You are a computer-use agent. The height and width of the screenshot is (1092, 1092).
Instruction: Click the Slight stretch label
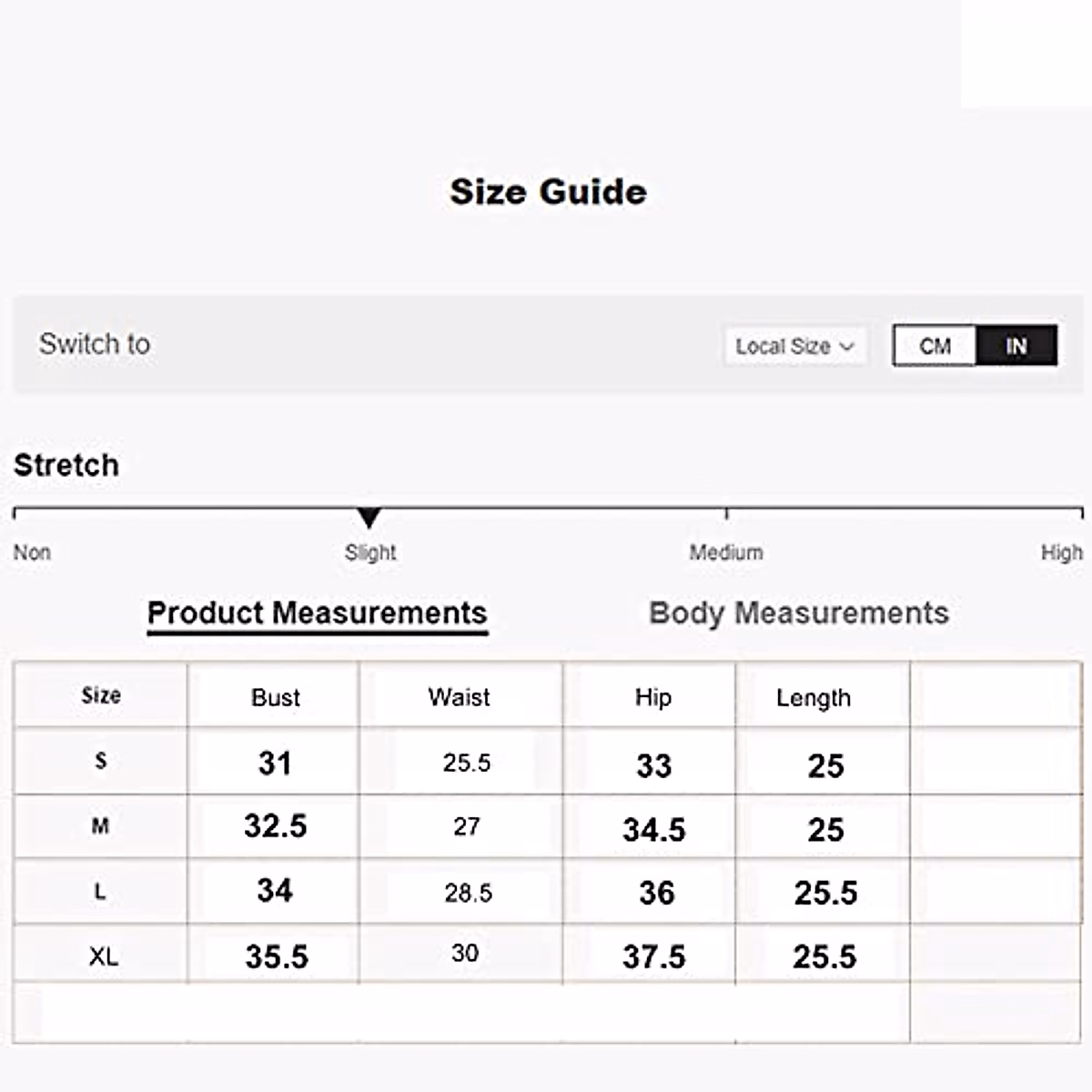point(370,552)
